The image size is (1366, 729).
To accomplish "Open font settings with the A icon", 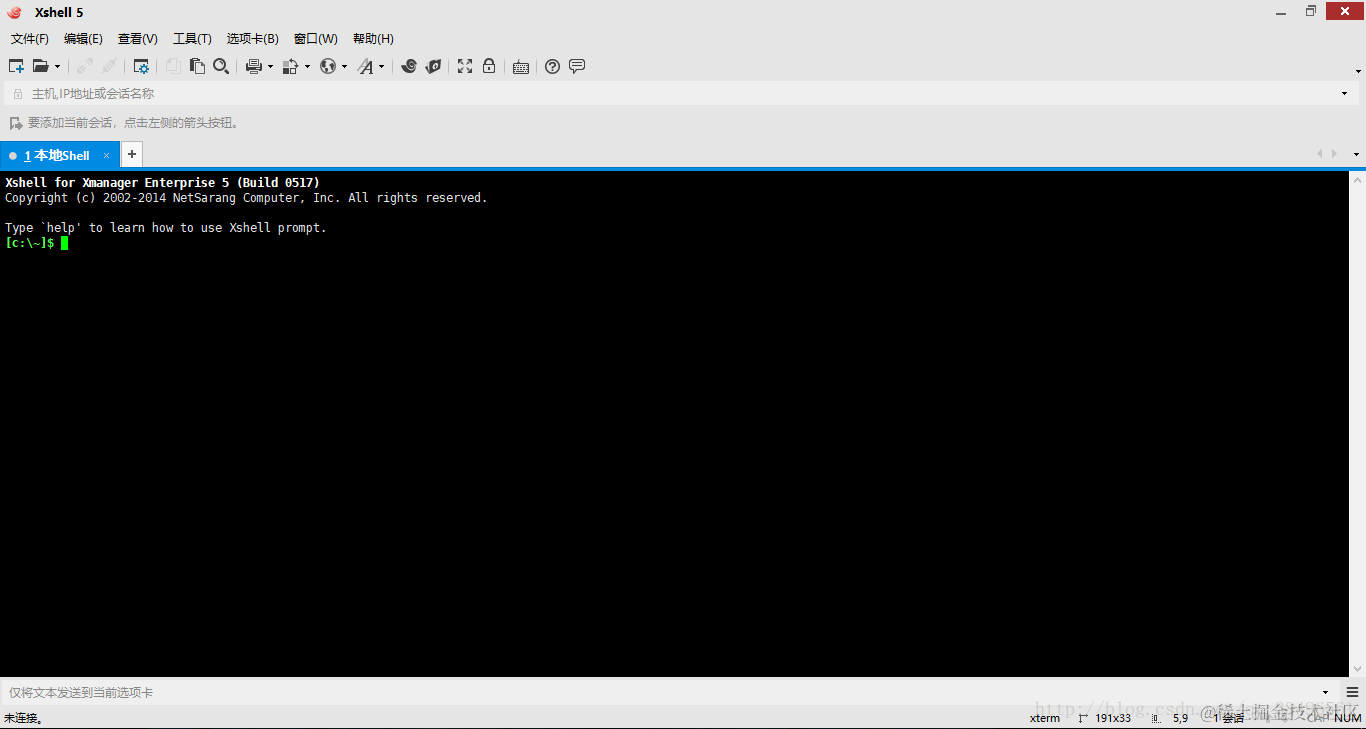I will [365, 66].
